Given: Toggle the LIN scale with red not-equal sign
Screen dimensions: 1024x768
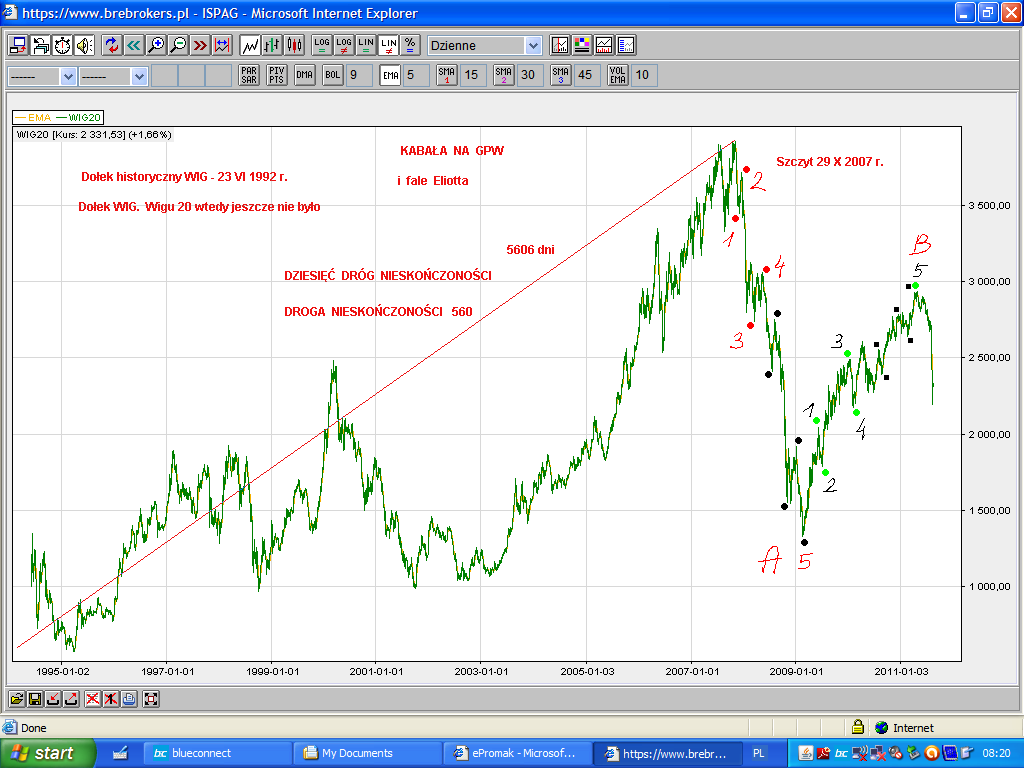Looking at the screenshot, I should [x=389, y=45].
